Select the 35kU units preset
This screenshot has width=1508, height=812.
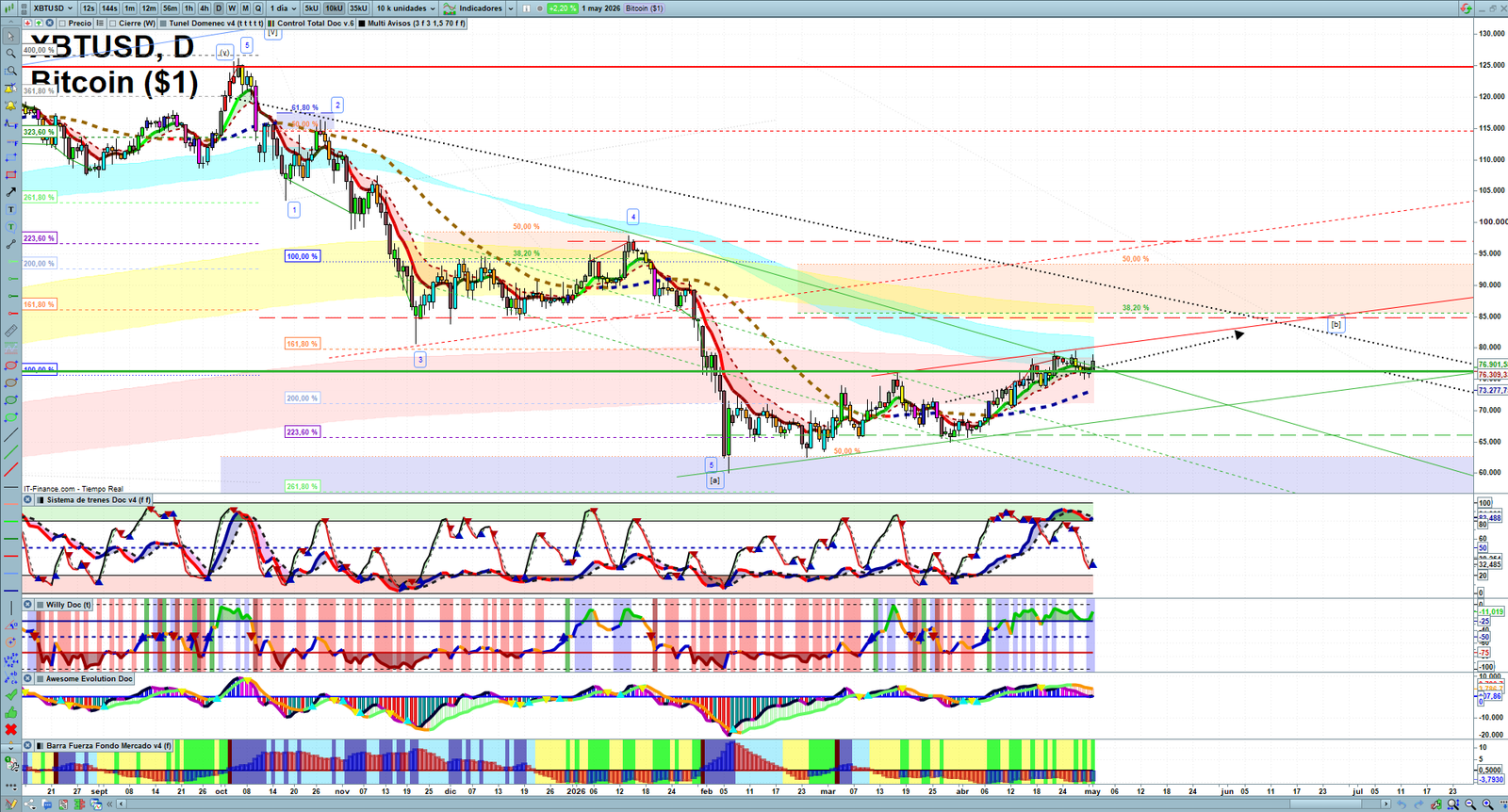pyautogui.click(x=358, y=8)
